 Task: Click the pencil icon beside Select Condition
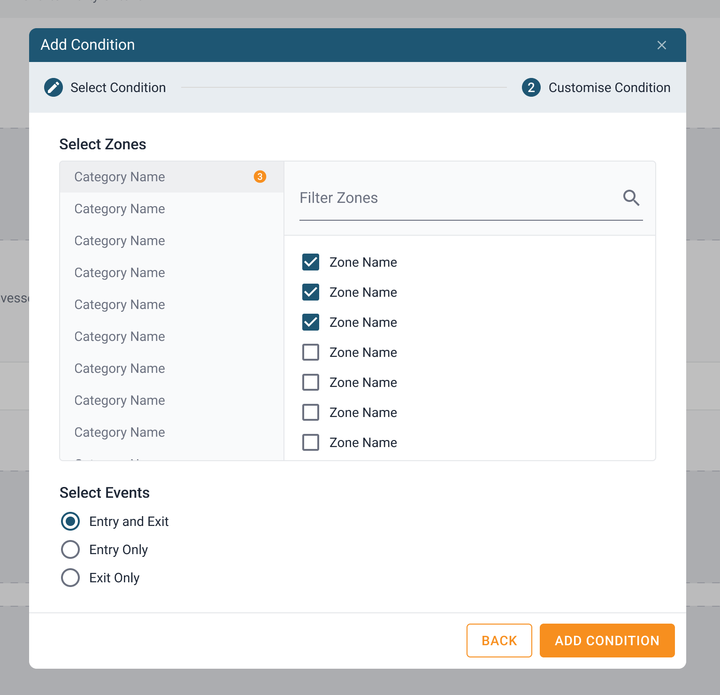click(54, 88)
